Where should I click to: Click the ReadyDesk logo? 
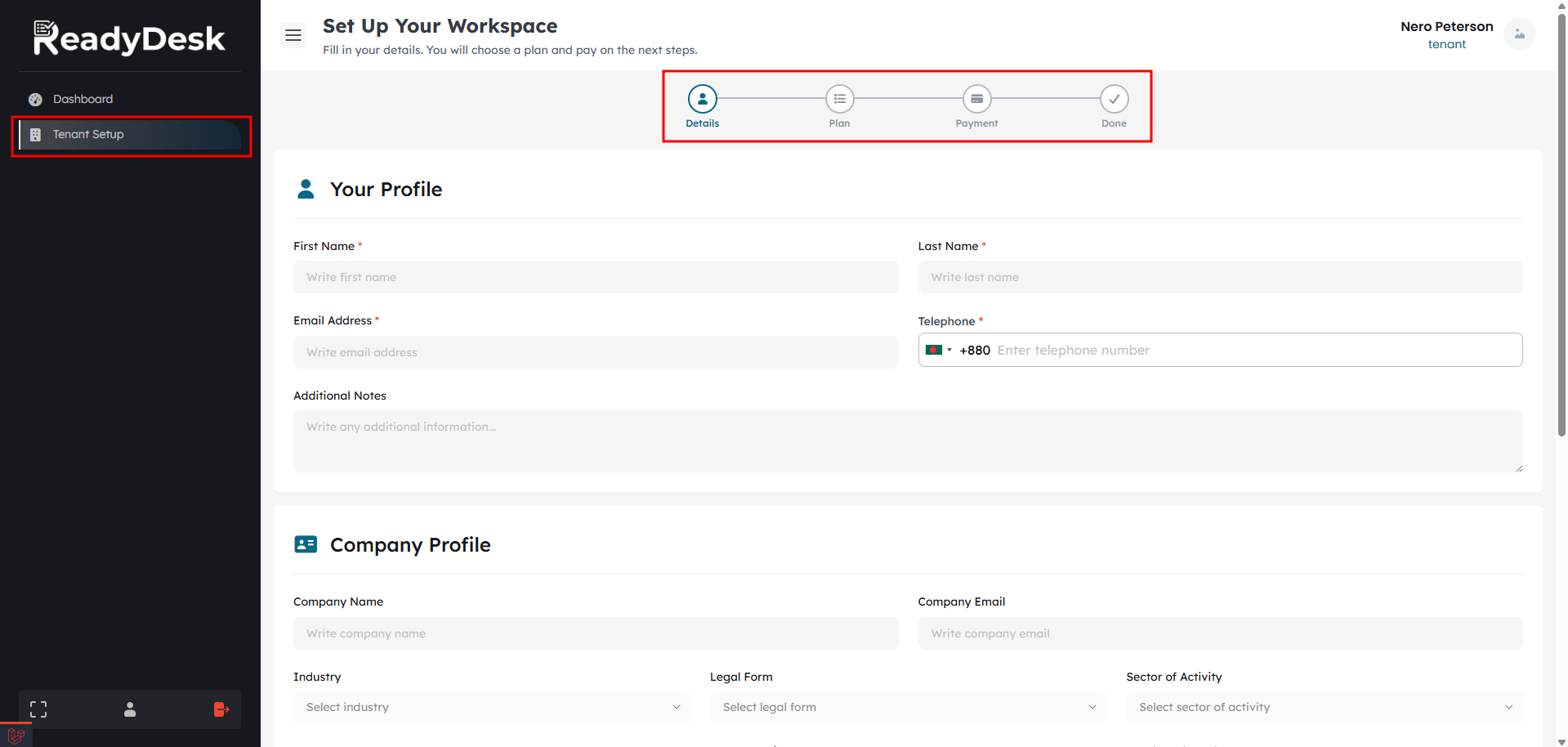(x=129, y=38)
